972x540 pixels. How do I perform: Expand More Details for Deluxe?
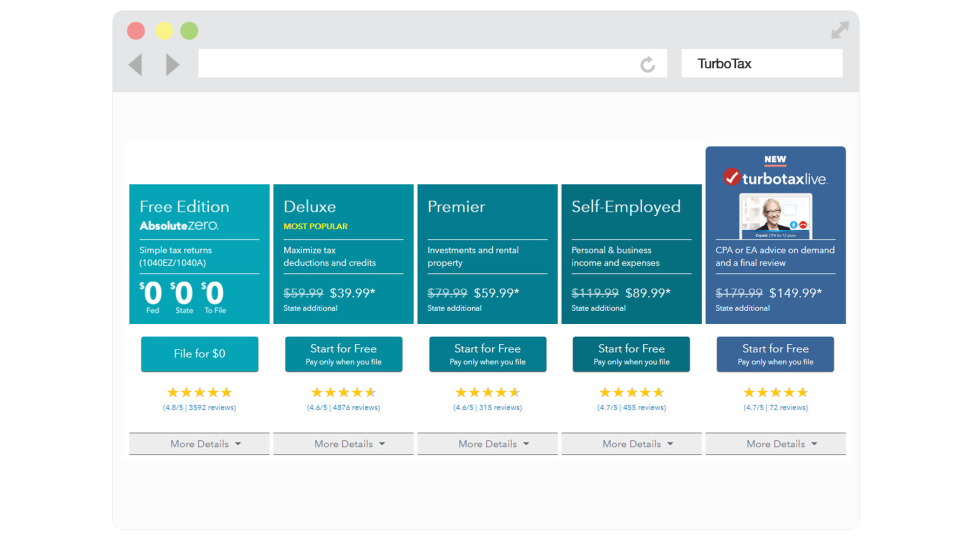click(x=343, y=444)
